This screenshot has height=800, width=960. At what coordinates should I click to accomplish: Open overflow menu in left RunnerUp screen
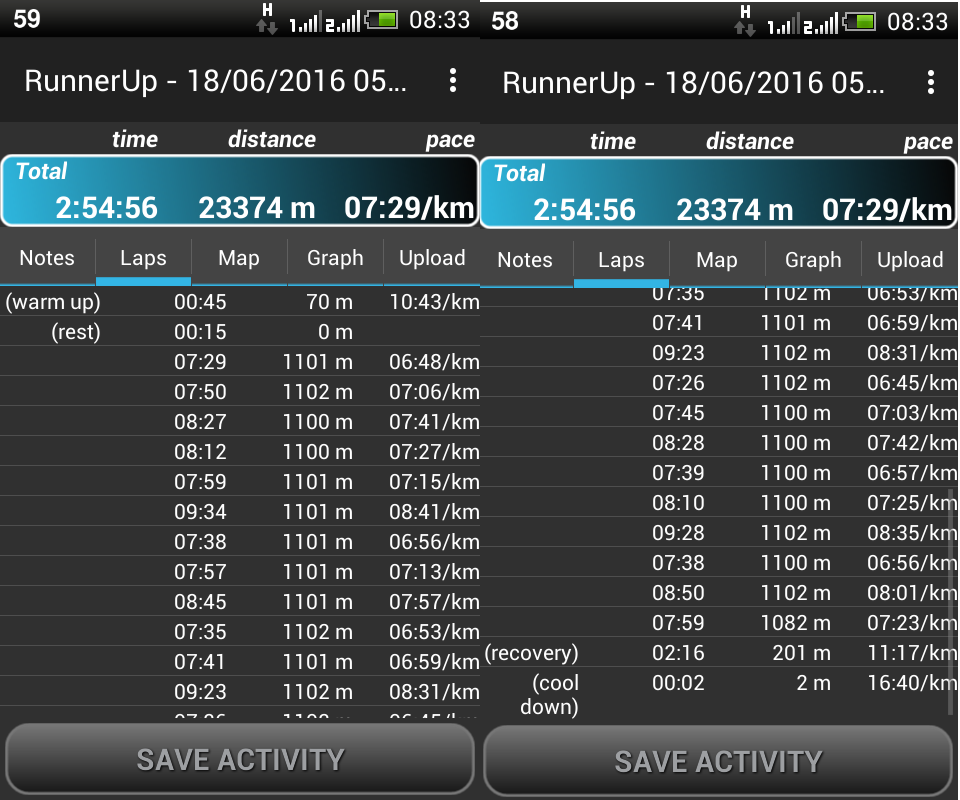tap(452, 81)
